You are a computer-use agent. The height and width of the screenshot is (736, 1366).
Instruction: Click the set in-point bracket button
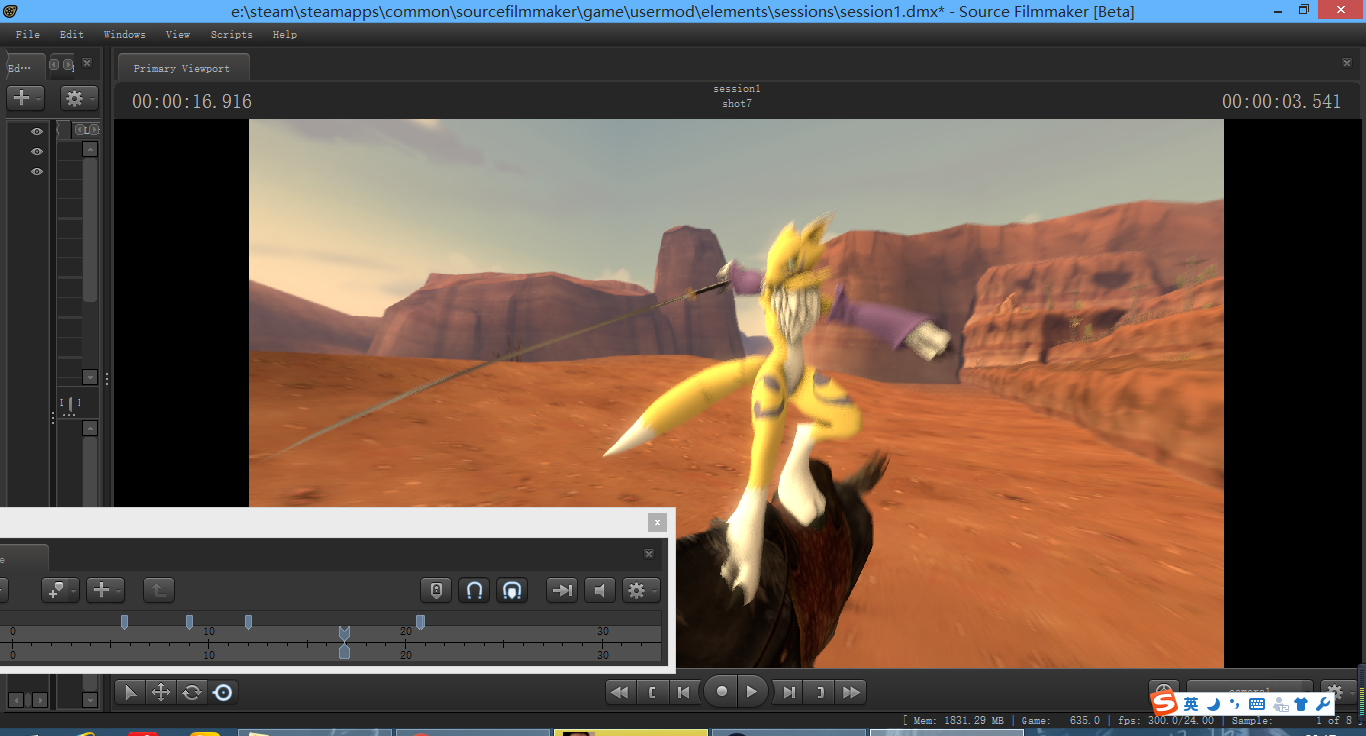(x=652, y=692)
